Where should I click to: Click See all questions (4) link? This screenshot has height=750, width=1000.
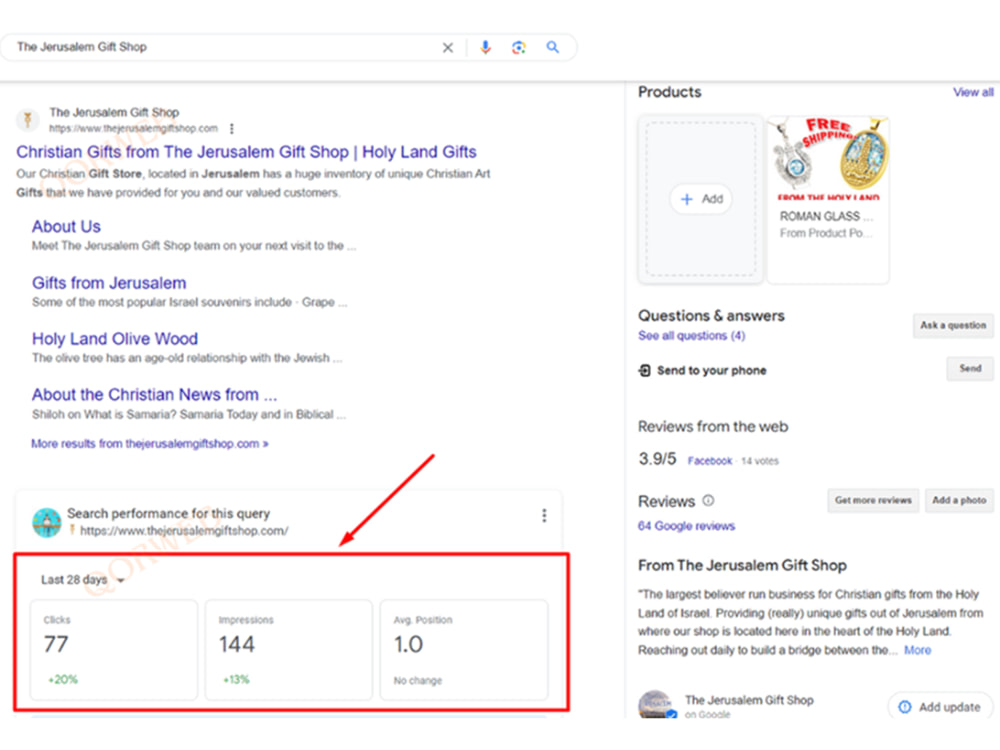point(691,335)
